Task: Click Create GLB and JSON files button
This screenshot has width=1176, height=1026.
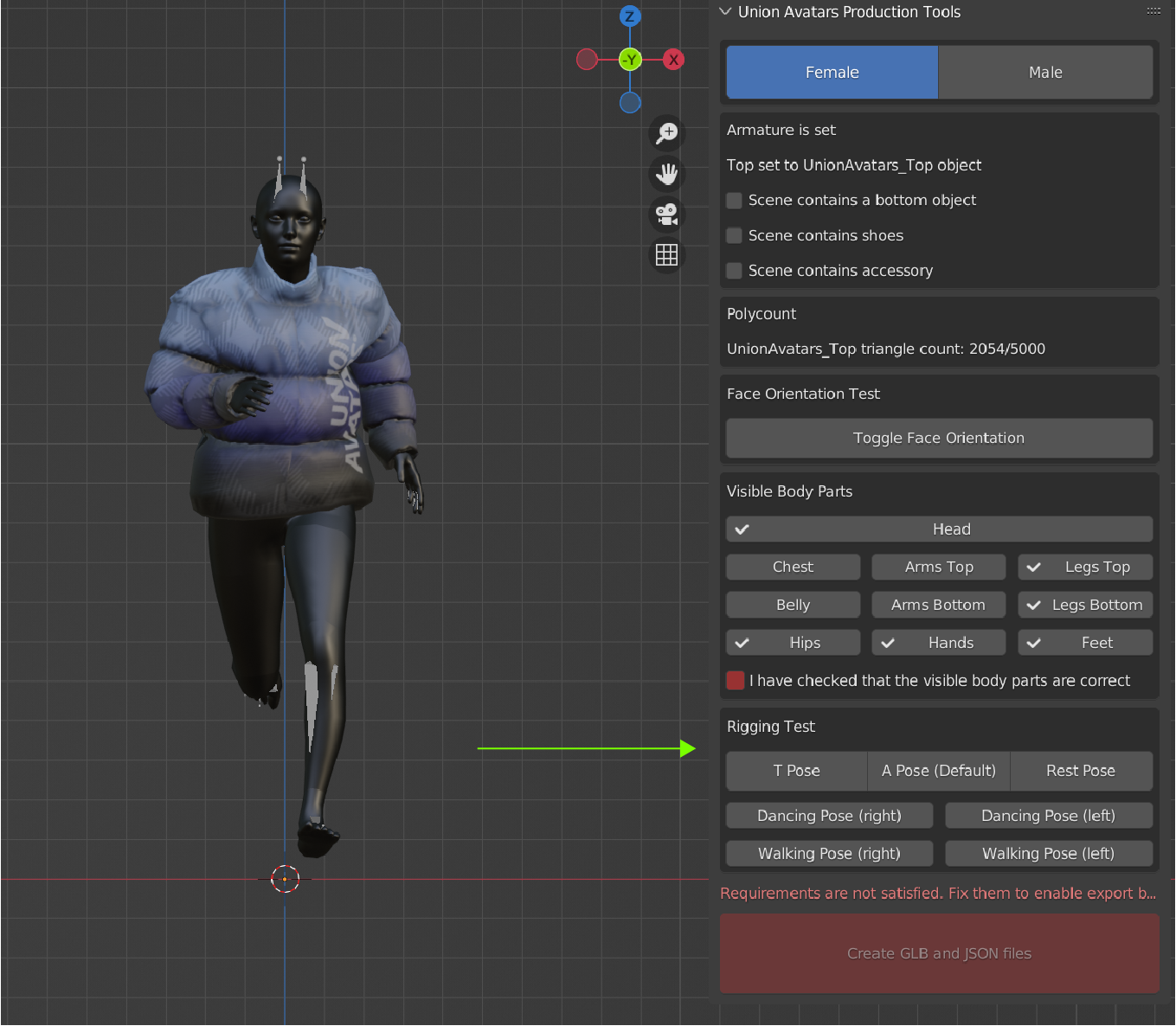Action: point(940,954)
